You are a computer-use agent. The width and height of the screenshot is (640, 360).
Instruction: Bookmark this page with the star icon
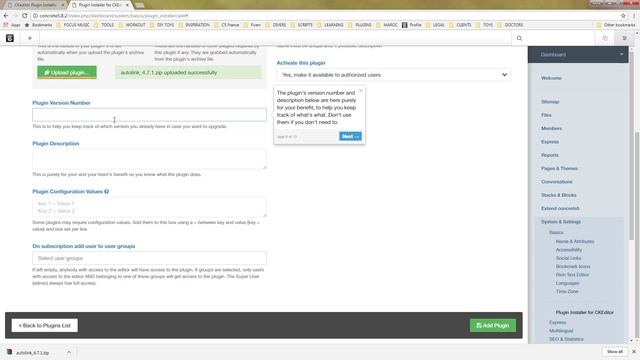pos(623,16)
